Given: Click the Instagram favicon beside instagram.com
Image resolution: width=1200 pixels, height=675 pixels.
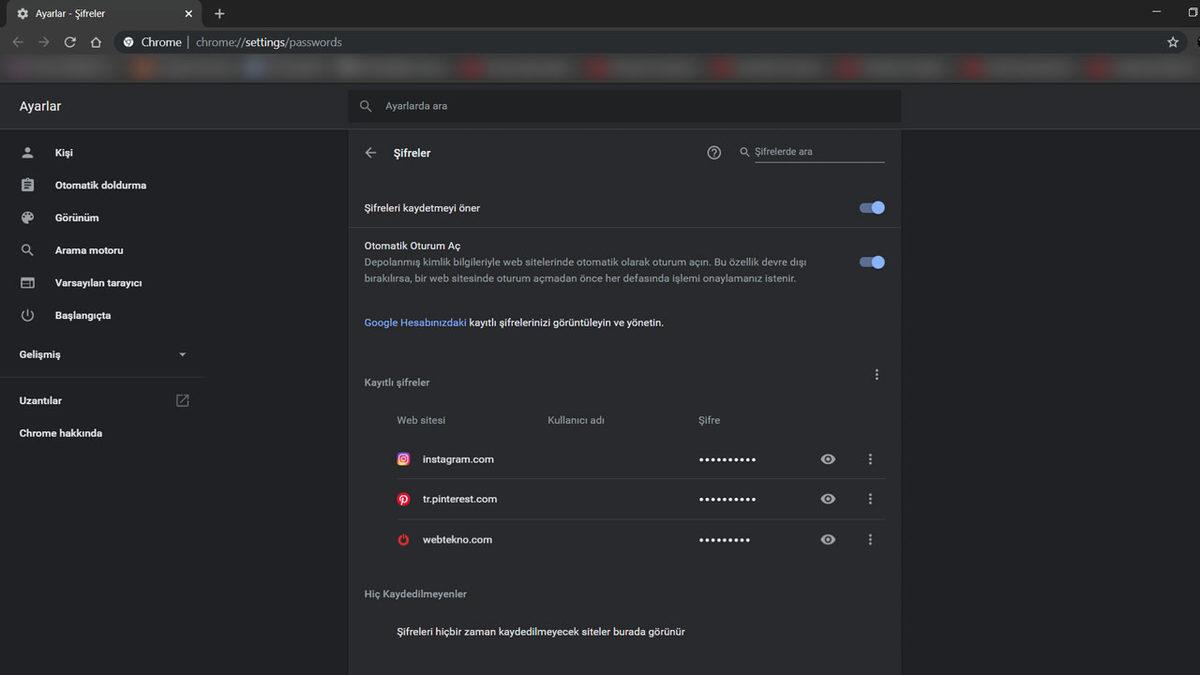Looking at the screenshot, I should [403, 458].
